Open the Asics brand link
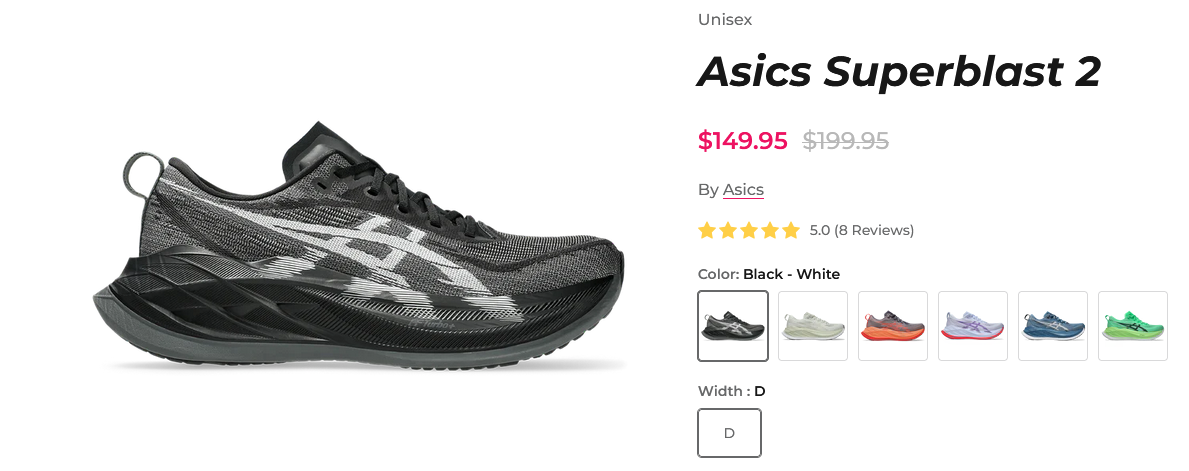Image resolution: width=1189 pixels, height=471 pixels. point(743,190)
